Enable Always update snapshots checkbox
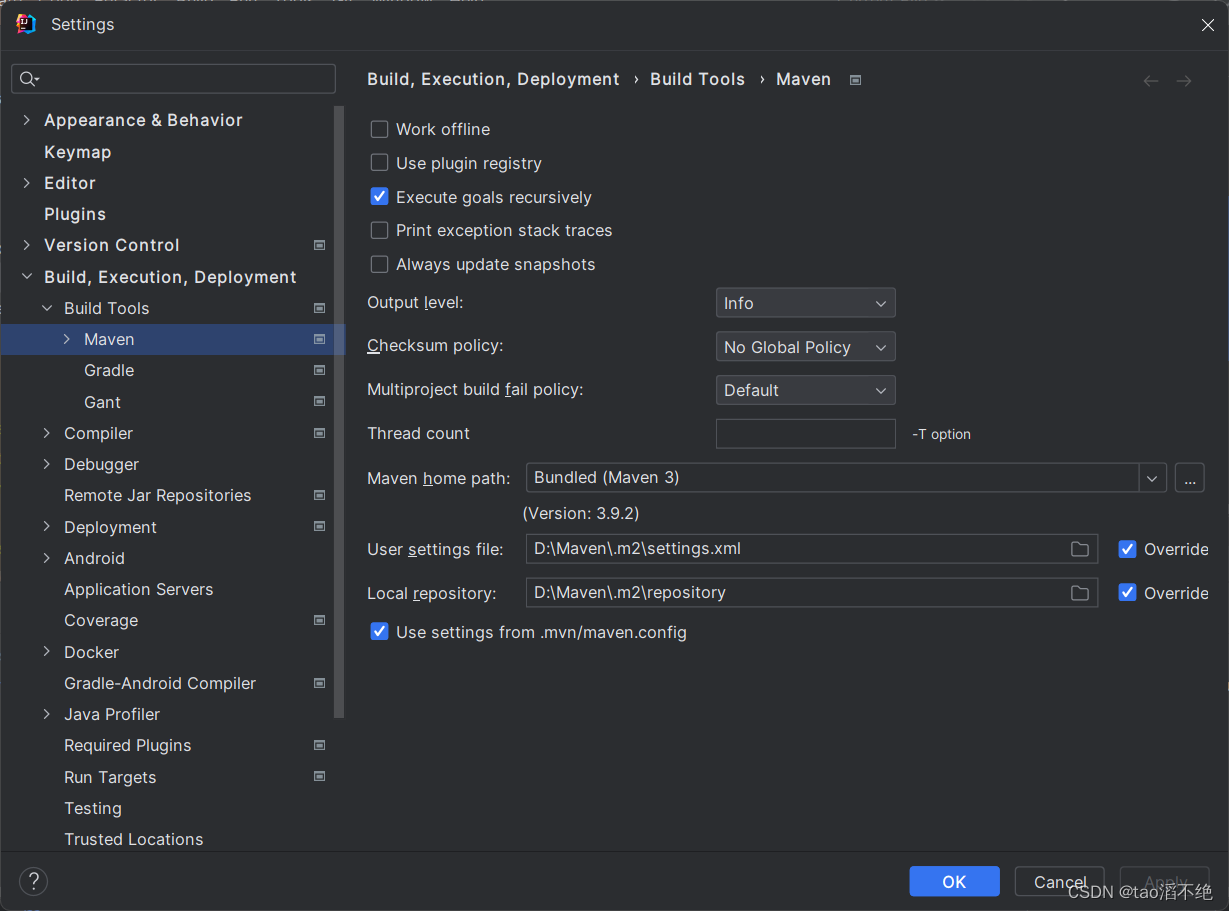Viewport: 1229px width, 911px height. (379, 264)
